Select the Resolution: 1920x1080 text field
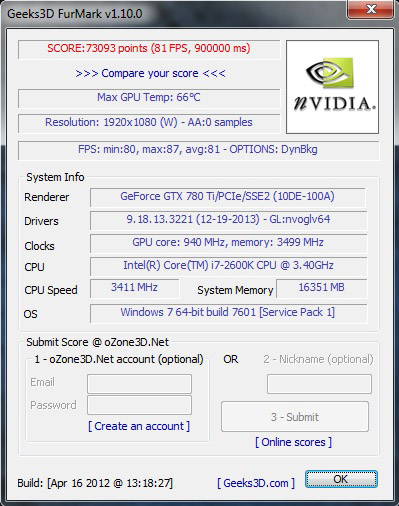Viewport: 399px width, 506px height. click(149, 123)
